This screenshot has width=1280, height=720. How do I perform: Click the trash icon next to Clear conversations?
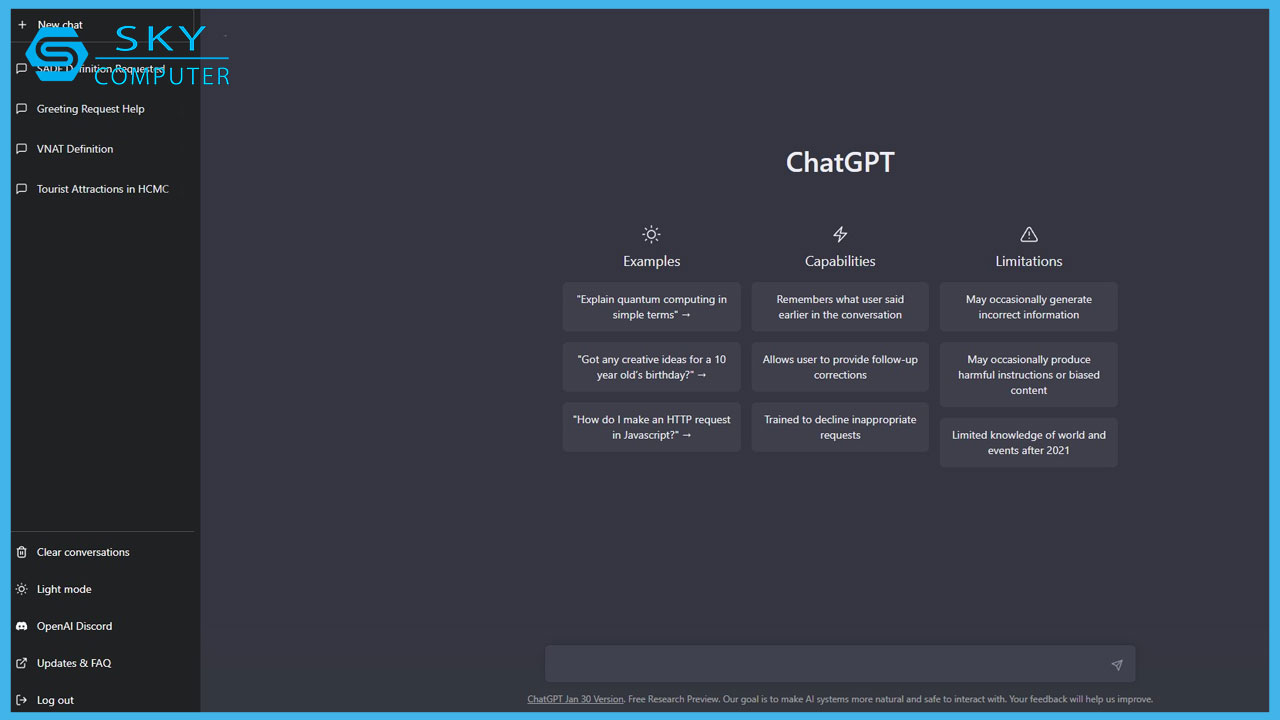click(x=21, y=552)
